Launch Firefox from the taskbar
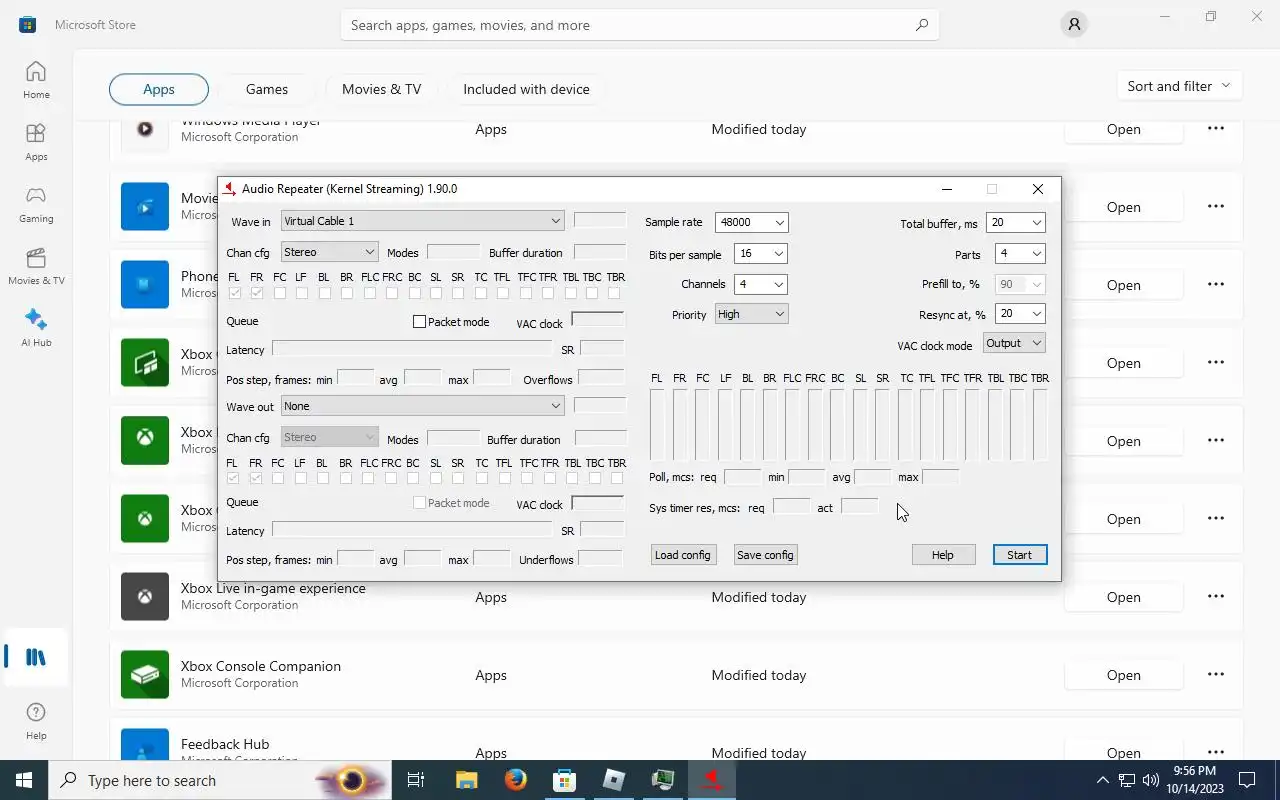The image size is (1280, 800). coord(516,780)
